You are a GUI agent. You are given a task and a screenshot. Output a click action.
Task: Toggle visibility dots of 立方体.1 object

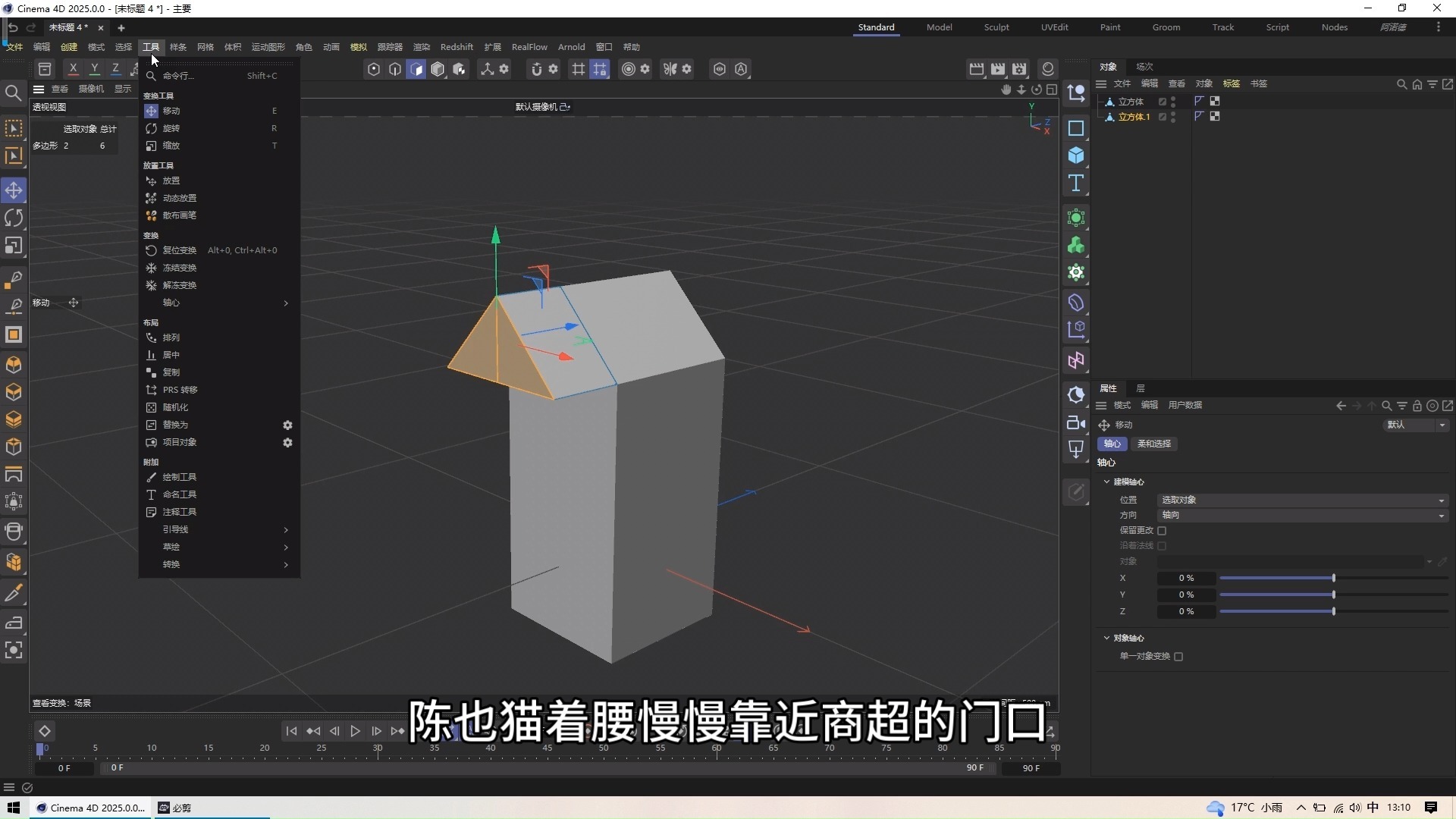pyautogui.click(x=1173, y=117)
